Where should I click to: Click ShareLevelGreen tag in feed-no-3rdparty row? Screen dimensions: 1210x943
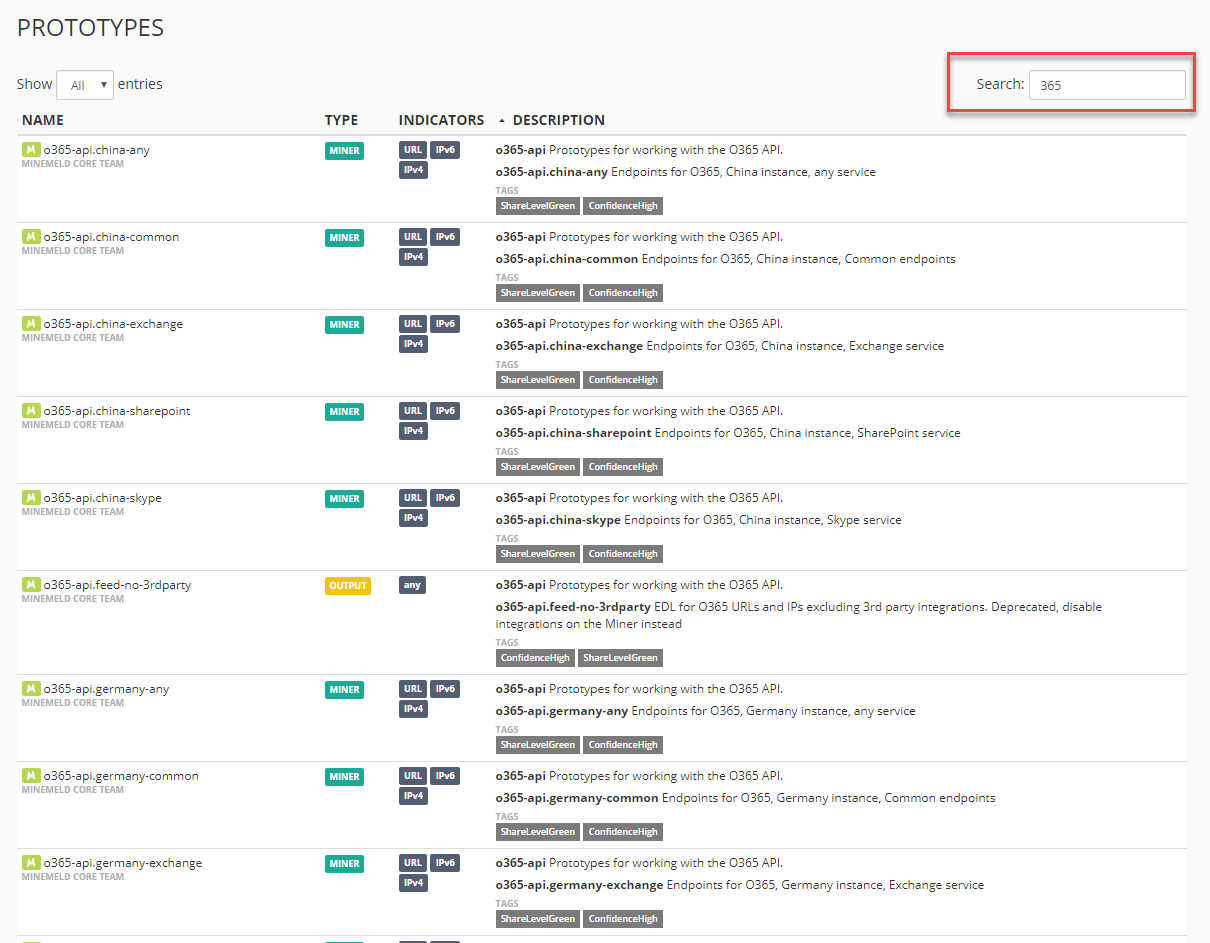pyautogui.click(x=620, y=658)
